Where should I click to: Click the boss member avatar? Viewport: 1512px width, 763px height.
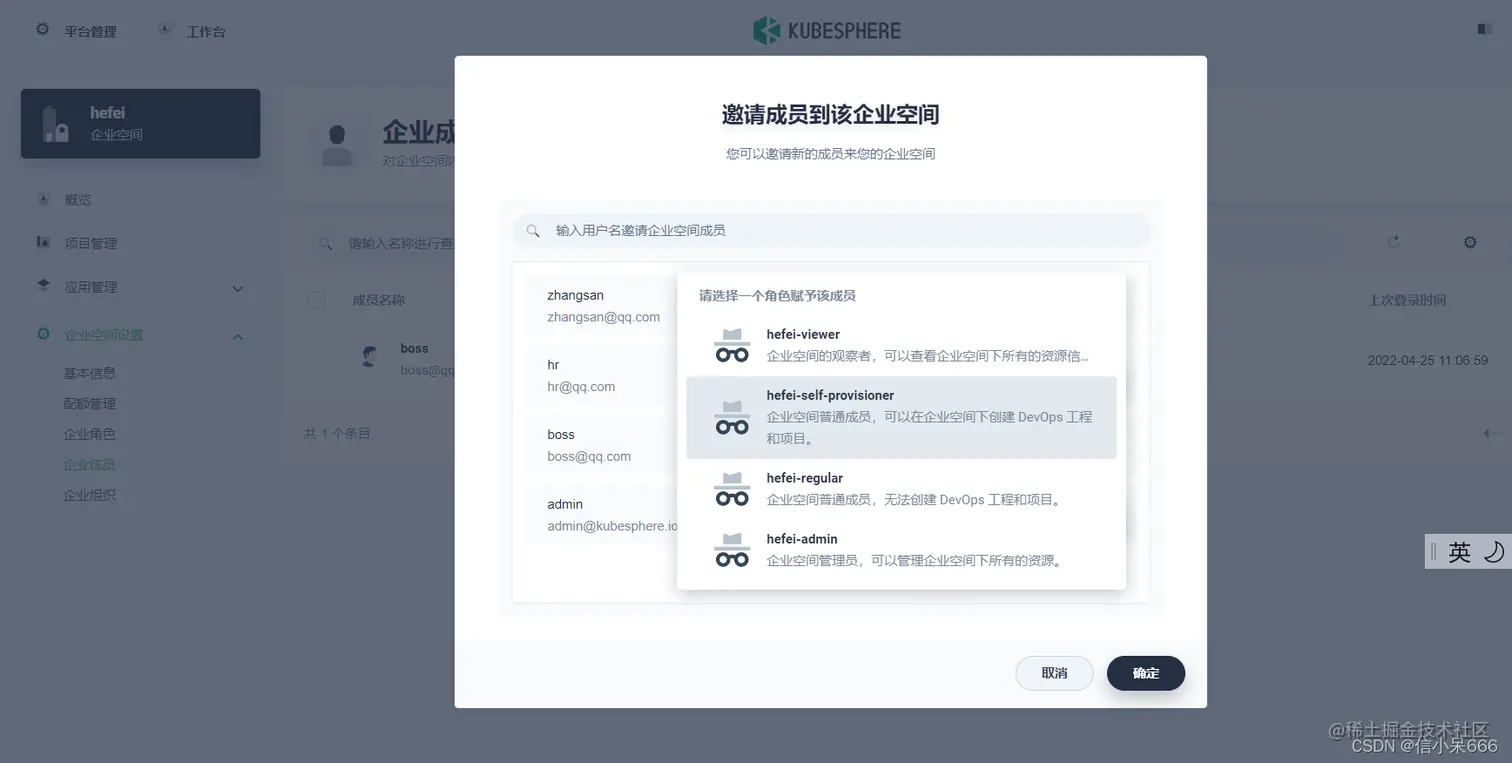coord(371,356)
